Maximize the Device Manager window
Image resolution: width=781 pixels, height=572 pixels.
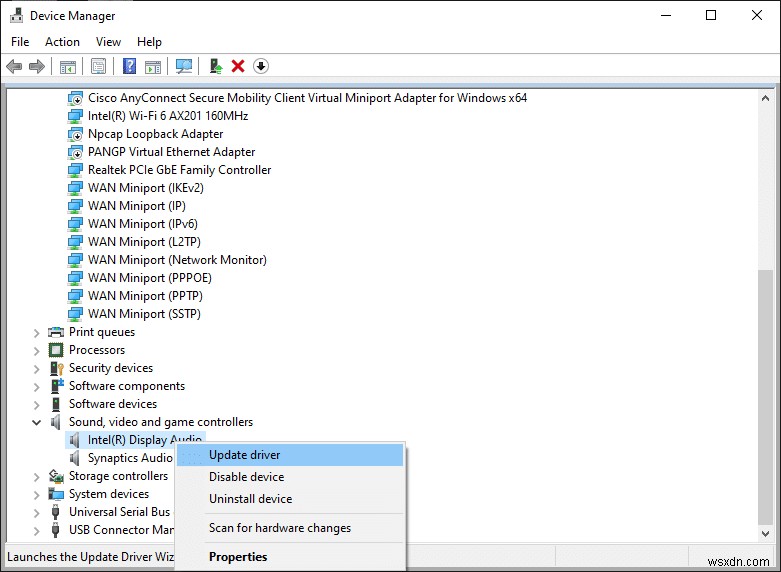[x=711, y=15]
